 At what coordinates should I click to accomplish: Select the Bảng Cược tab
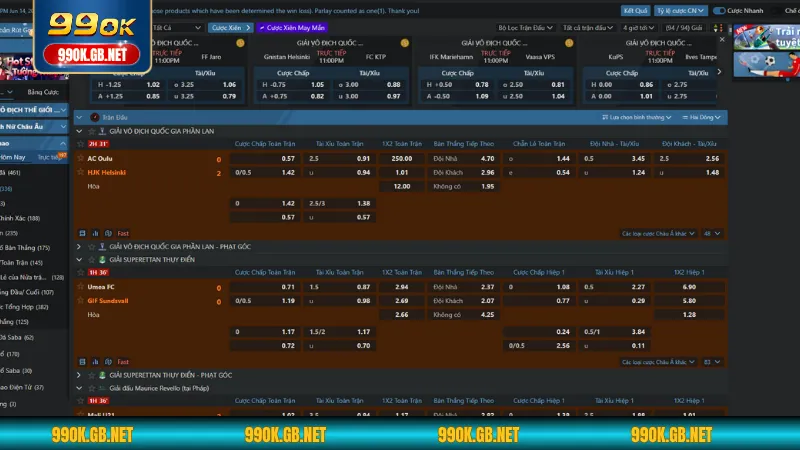pos(43,92)
